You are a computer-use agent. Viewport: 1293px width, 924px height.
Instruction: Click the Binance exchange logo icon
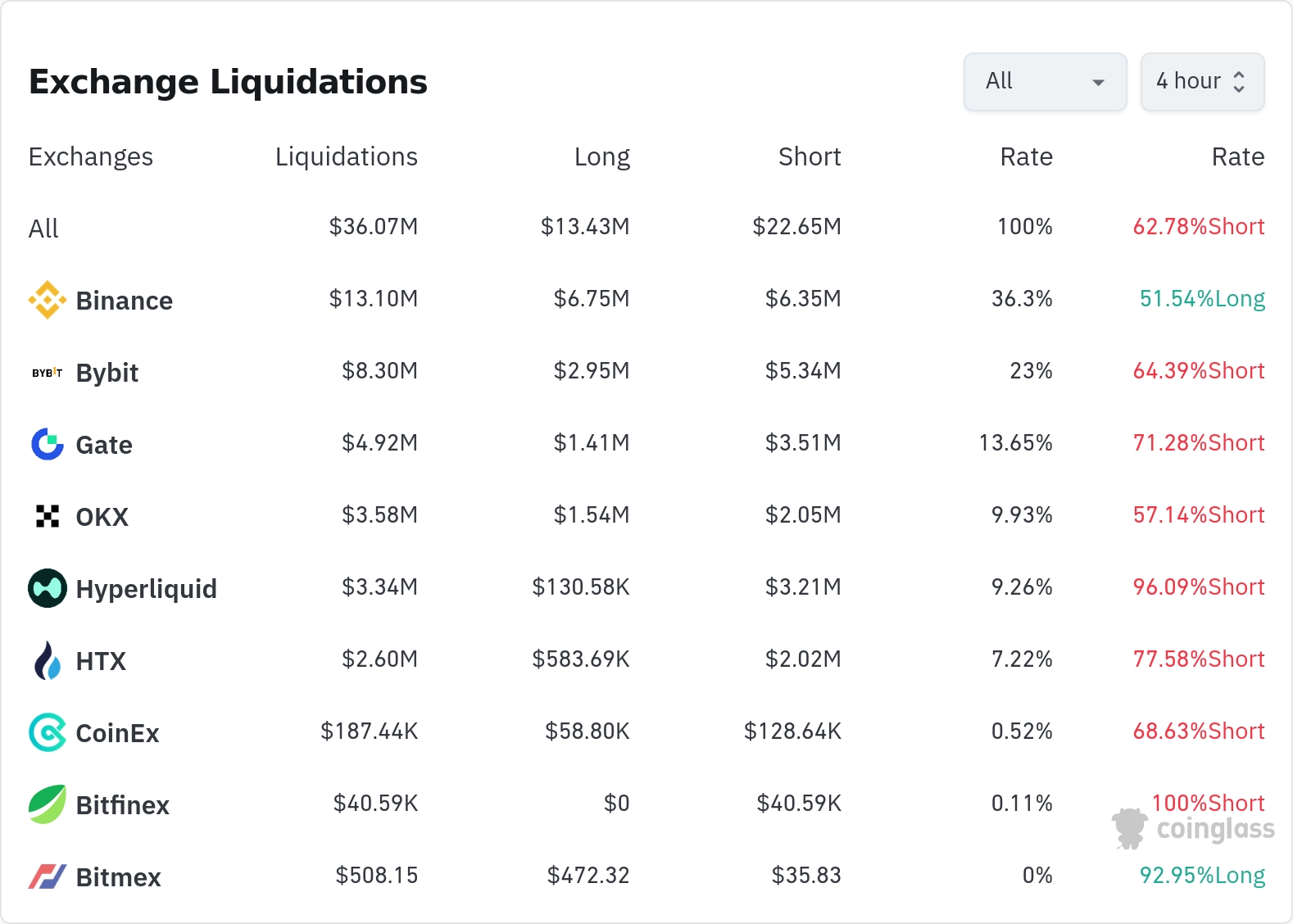47,300
